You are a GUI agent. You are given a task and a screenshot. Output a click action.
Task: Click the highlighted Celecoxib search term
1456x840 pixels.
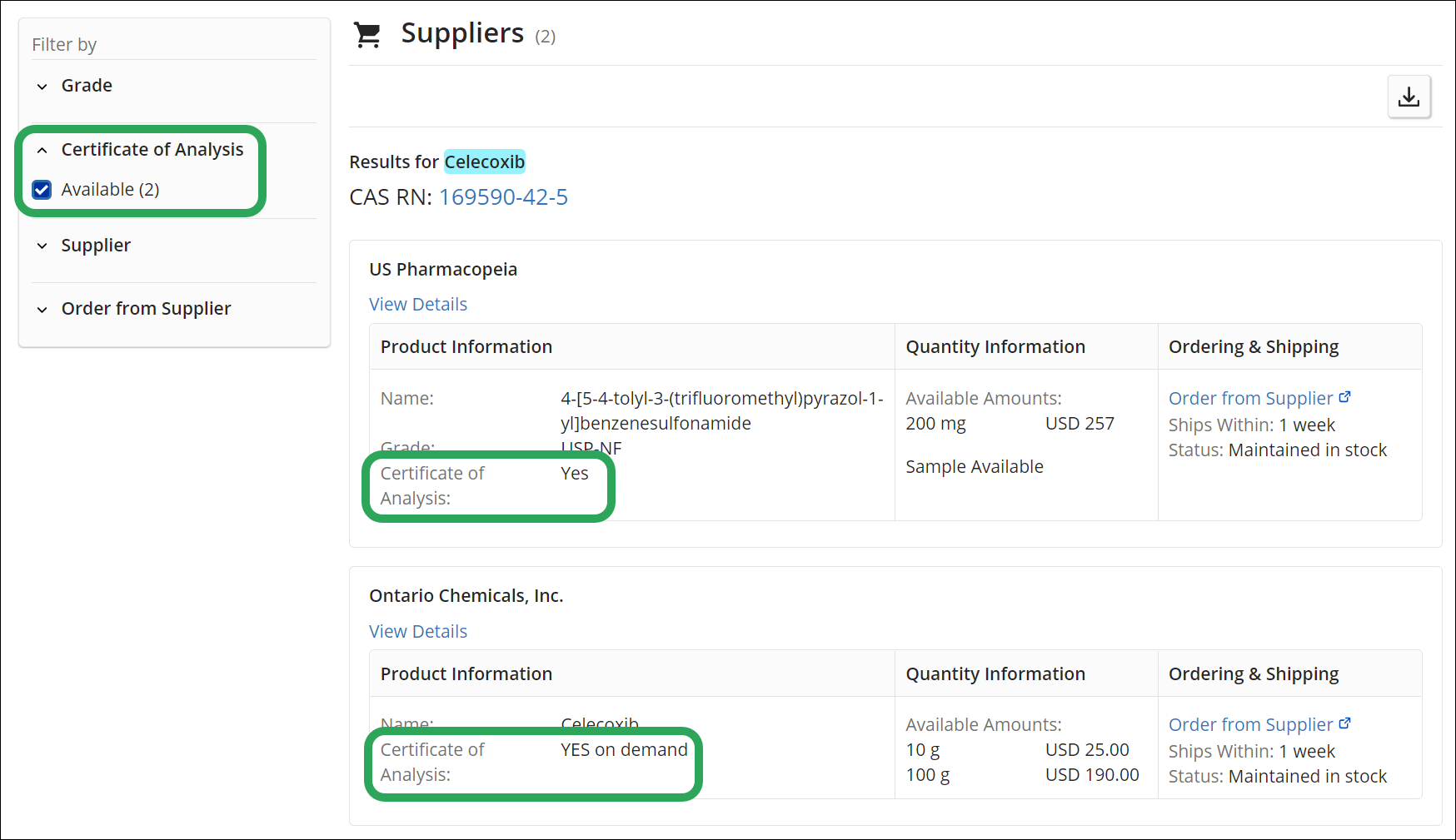click(x=485, y=162)
